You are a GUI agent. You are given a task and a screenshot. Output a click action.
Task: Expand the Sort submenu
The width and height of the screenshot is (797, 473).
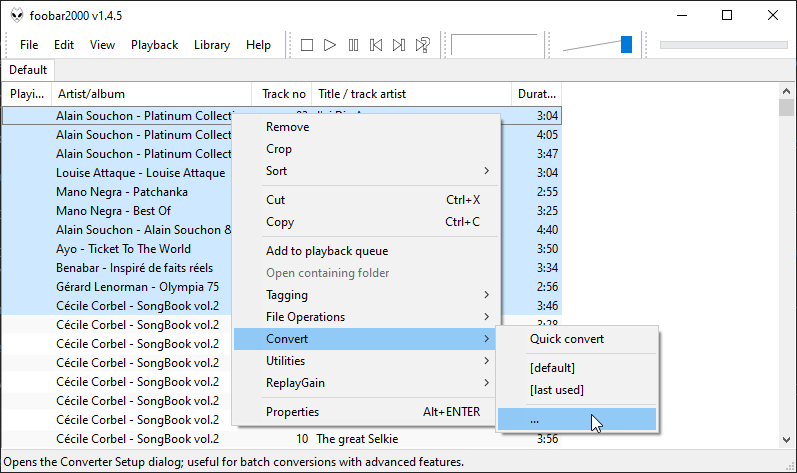pos(365,171)
